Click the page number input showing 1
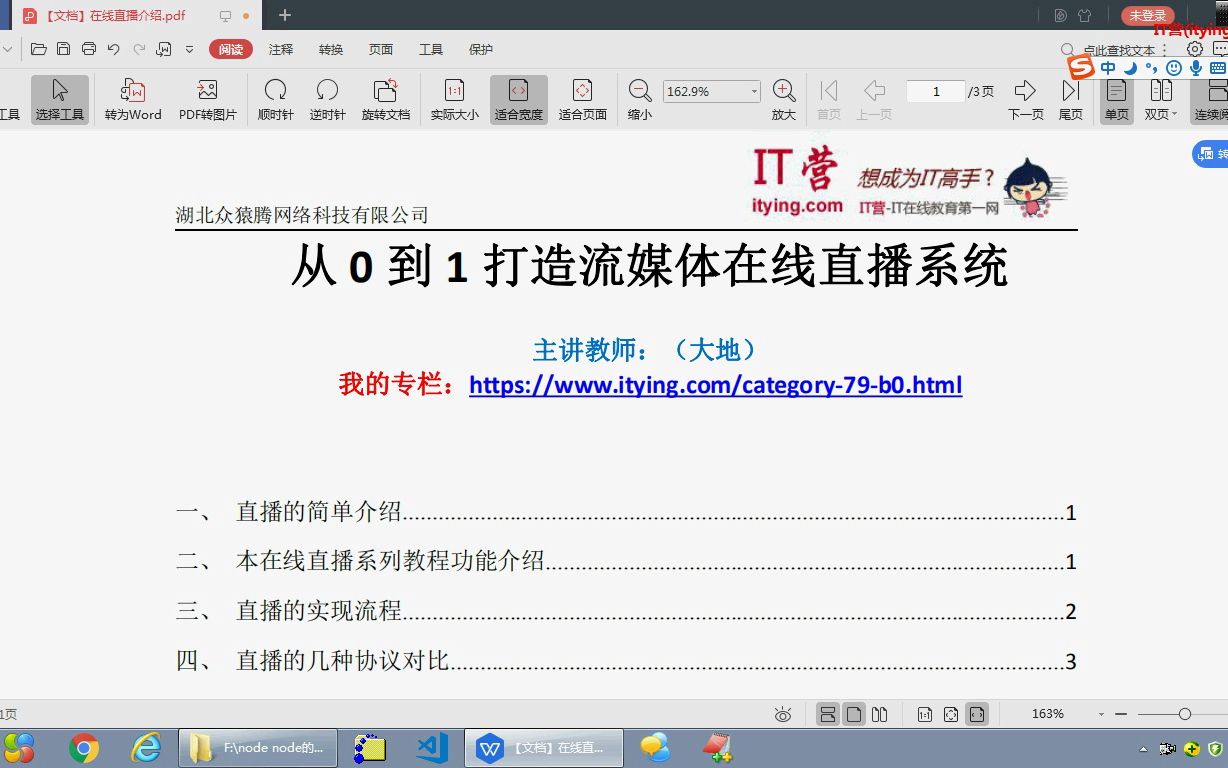The width and height of the screenshot is (1228, 768). tap(934, 90)
